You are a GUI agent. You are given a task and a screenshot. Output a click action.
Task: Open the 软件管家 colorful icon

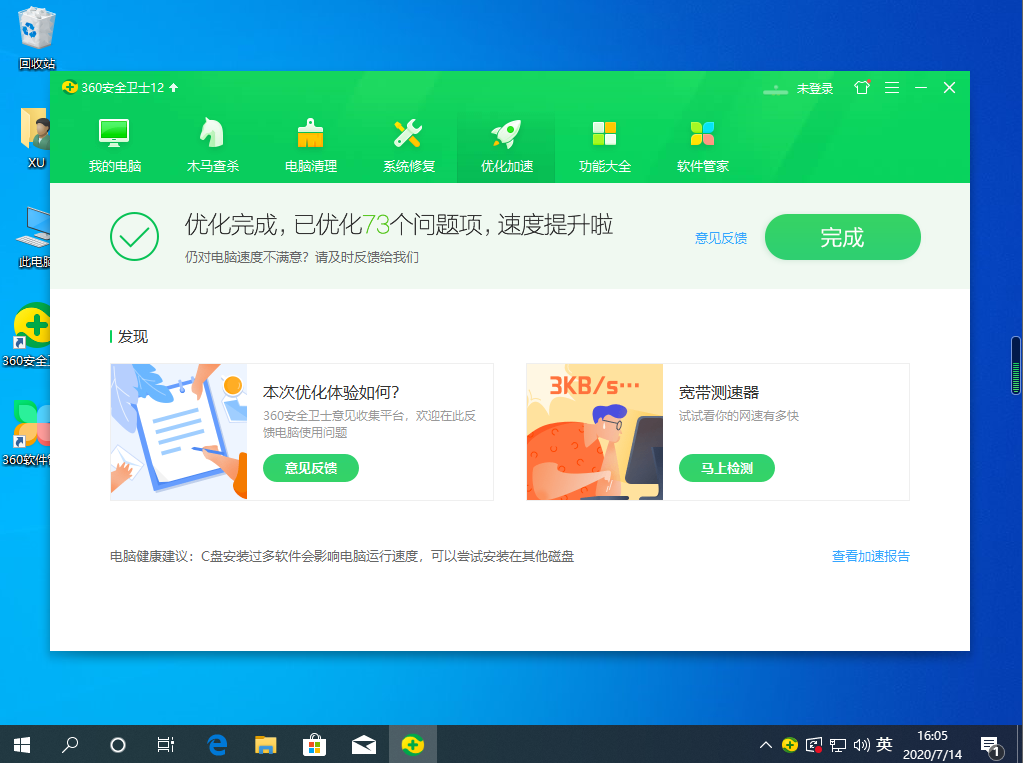click(x=702, y=134)
